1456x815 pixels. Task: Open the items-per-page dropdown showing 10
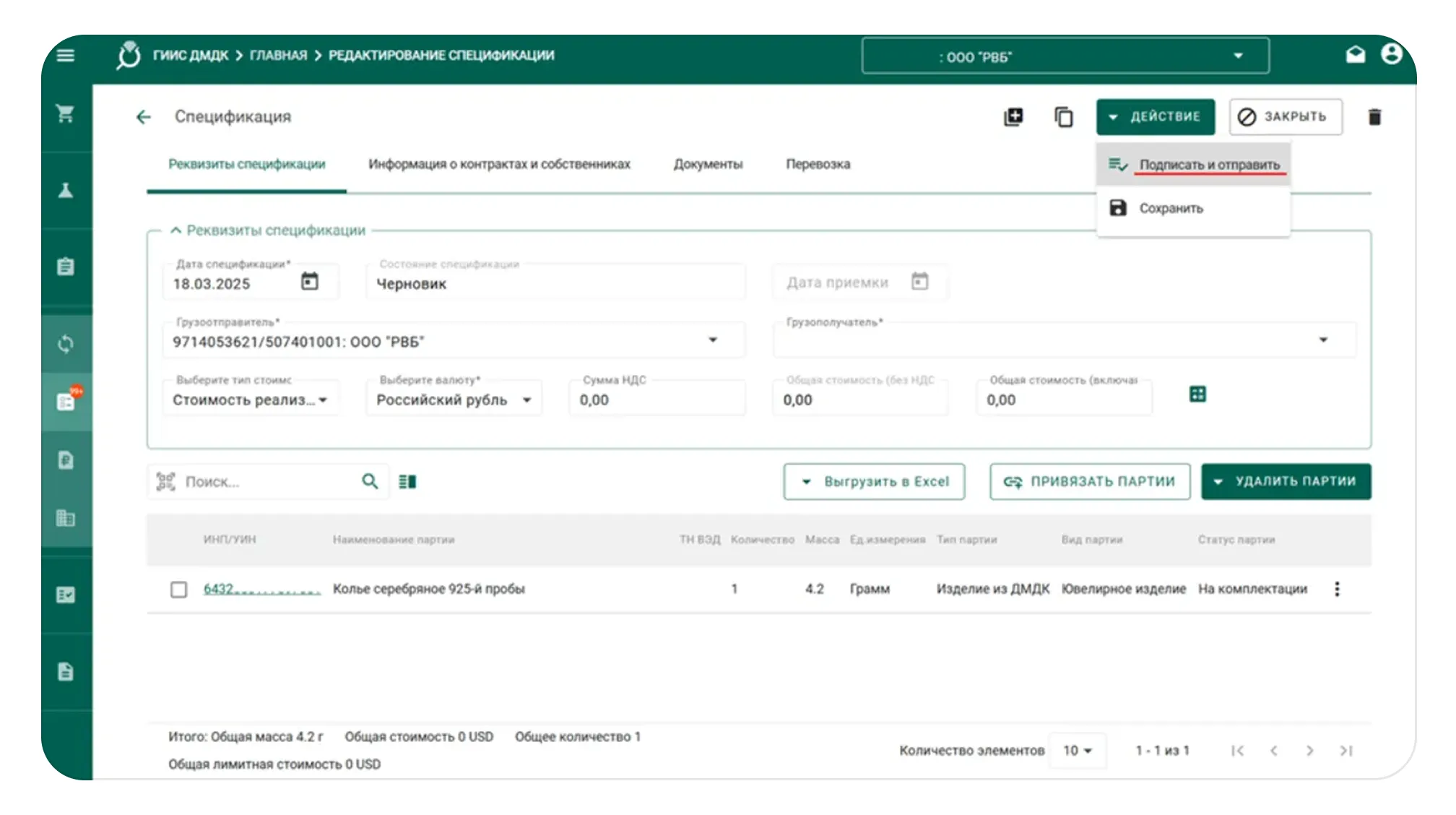[1077, 751]
